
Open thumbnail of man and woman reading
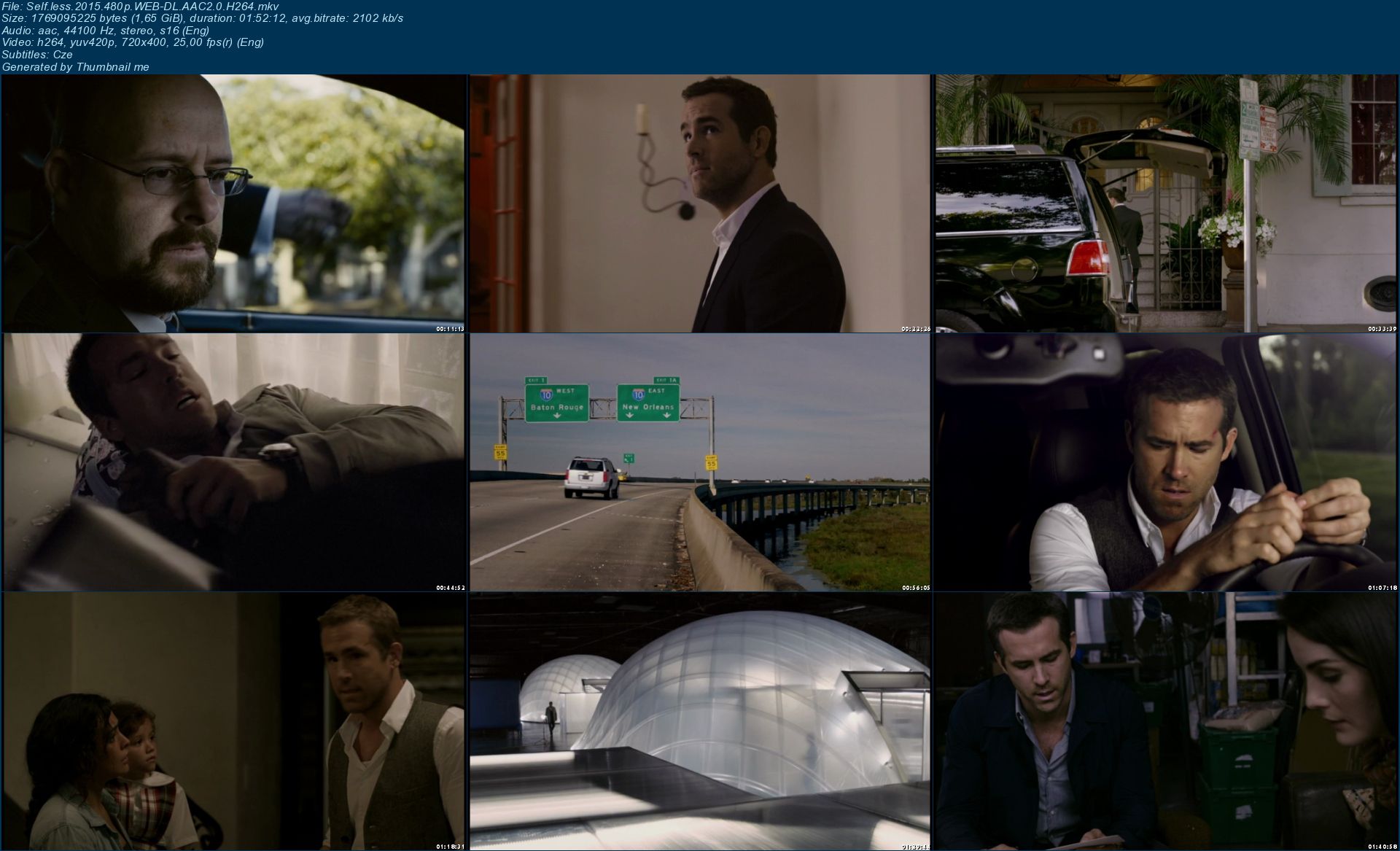click(x=1166, y=720)
